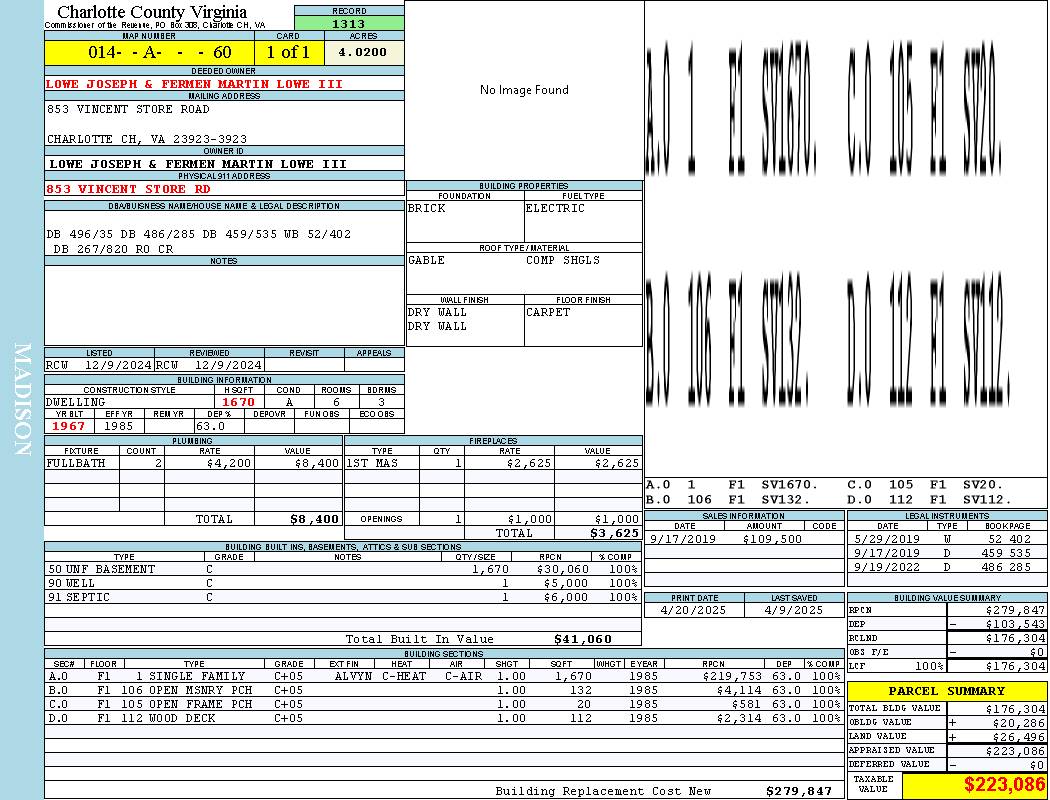The image size is (1050, 800).
Task: Select the MADISON district sidebar label
Action: tap(23, 400)
